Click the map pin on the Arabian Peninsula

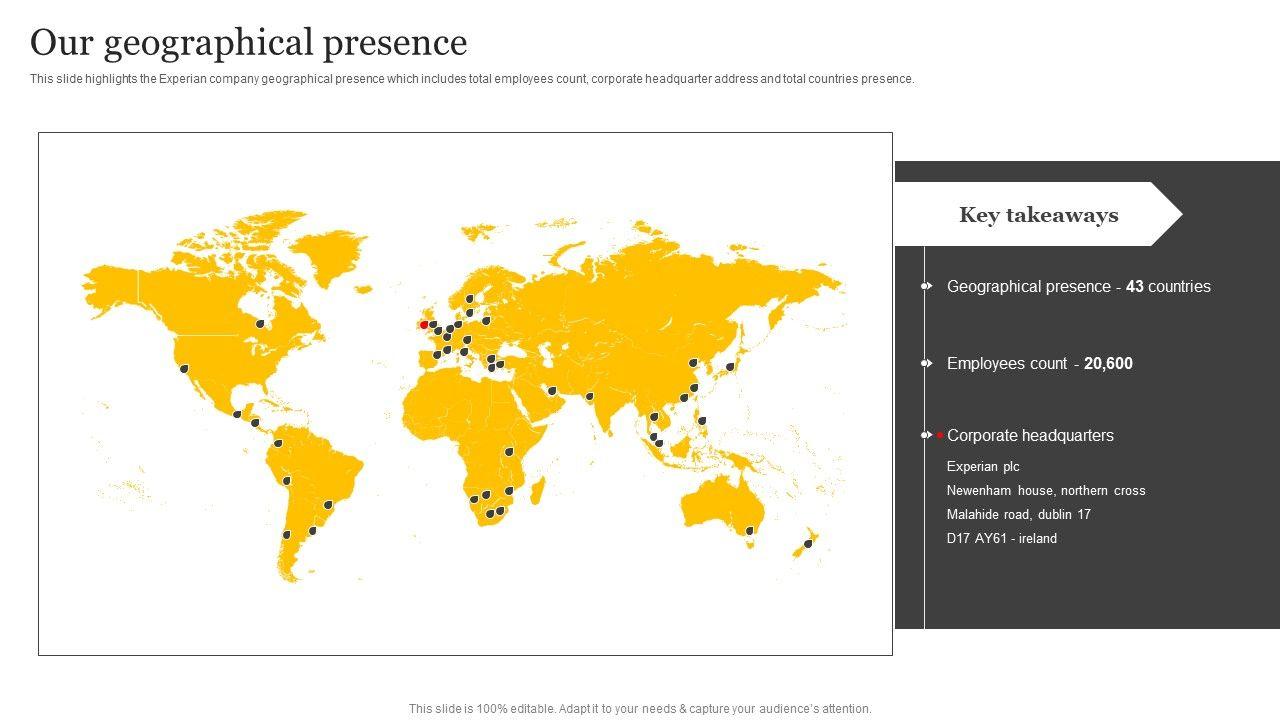coord(551,391)
